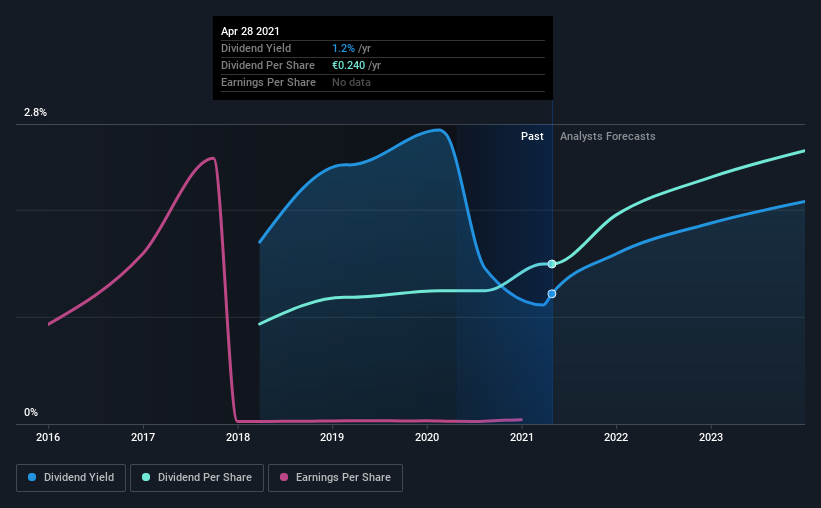Image resolution: width=821 pixels, height=508 pixels.
Task: Click the 'Past' label on the chart
Action: [532, 136]
